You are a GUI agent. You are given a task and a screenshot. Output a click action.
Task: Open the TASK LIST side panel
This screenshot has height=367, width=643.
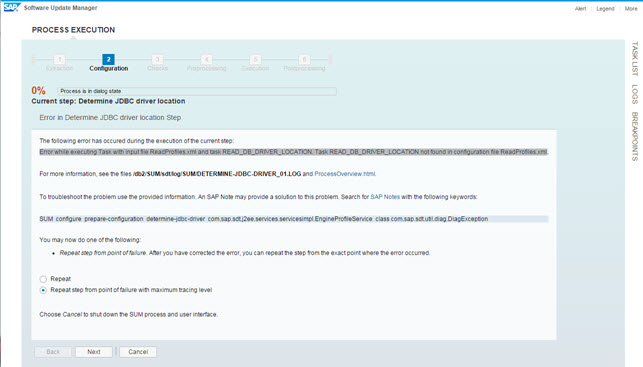click(x=635, y=58)
